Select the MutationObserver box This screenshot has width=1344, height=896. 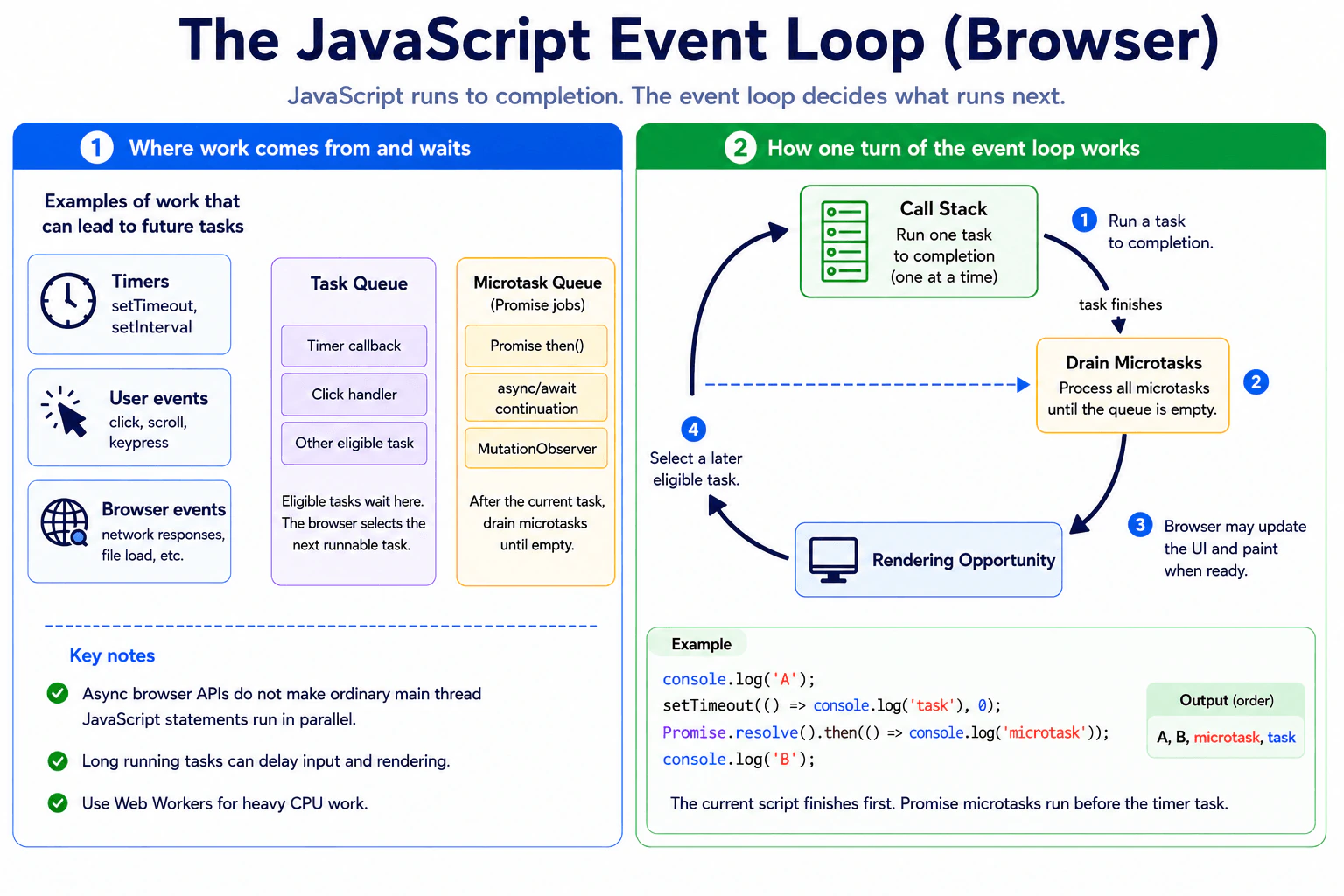[536, 449]
